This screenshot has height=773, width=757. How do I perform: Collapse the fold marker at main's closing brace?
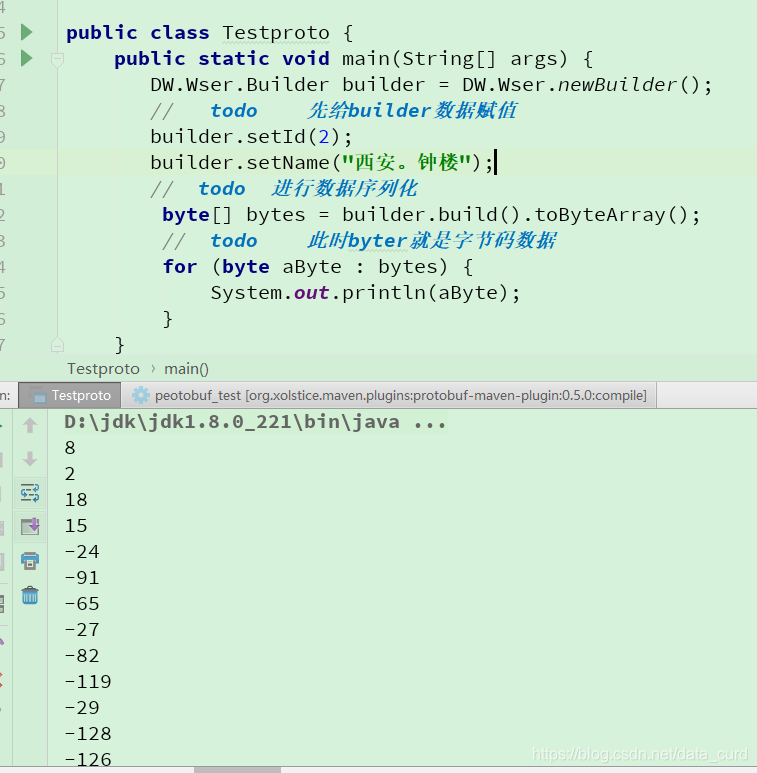[57, 345]
